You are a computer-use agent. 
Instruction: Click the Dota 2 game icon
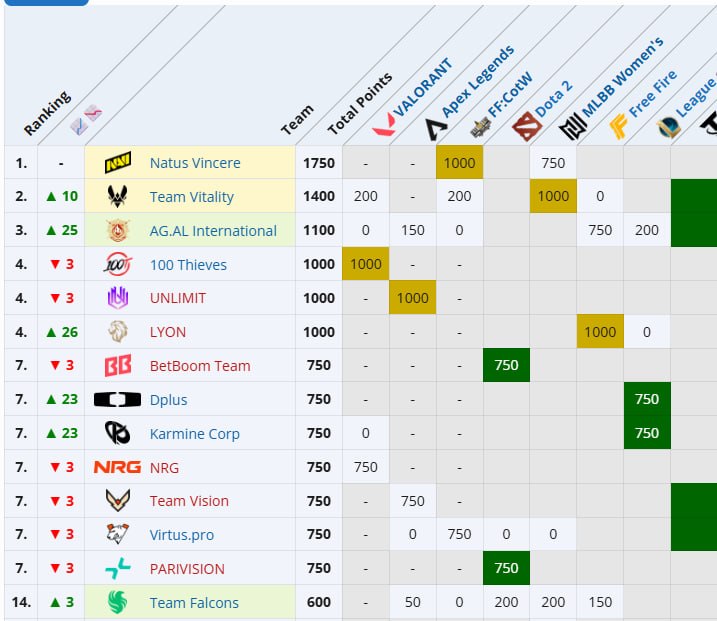527,126
